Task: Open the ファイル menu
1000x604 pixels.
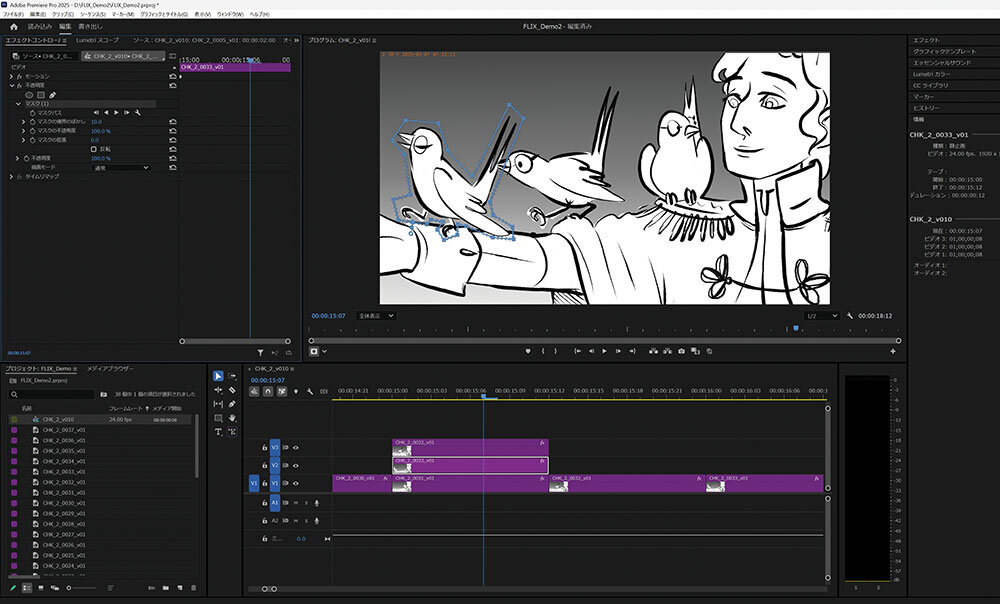Action: [13, 13]
